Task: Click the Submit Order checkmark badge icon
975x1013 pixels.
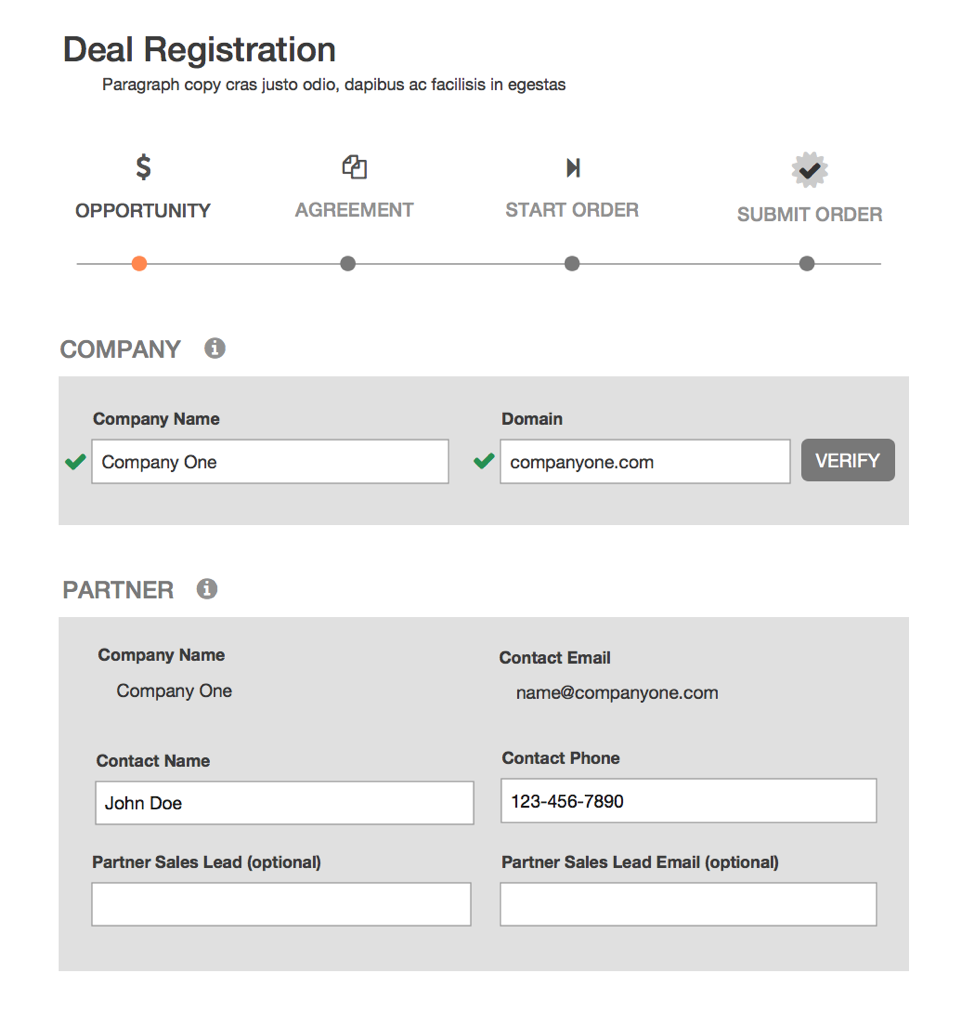Action: coord(810,171)
